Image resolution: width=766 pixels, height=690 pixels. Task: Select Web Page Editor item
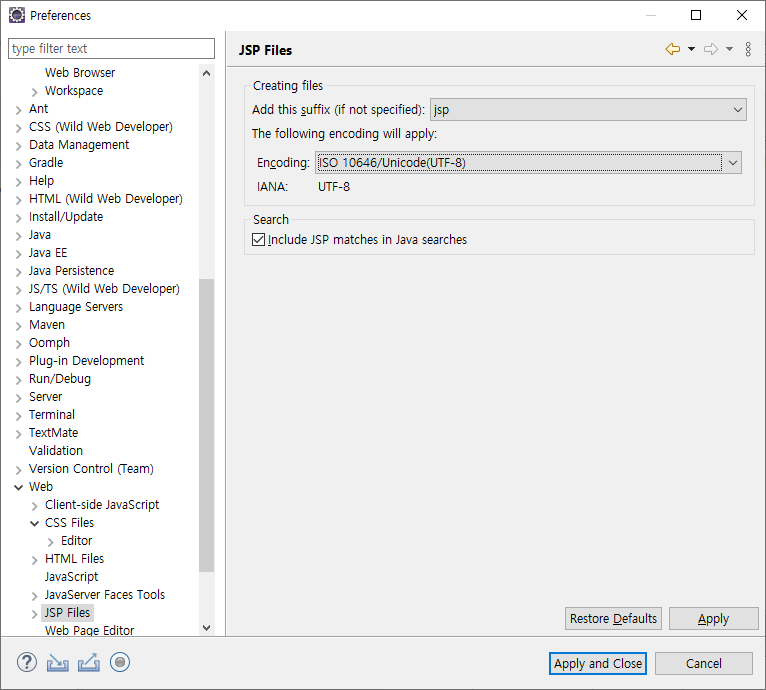89,630
